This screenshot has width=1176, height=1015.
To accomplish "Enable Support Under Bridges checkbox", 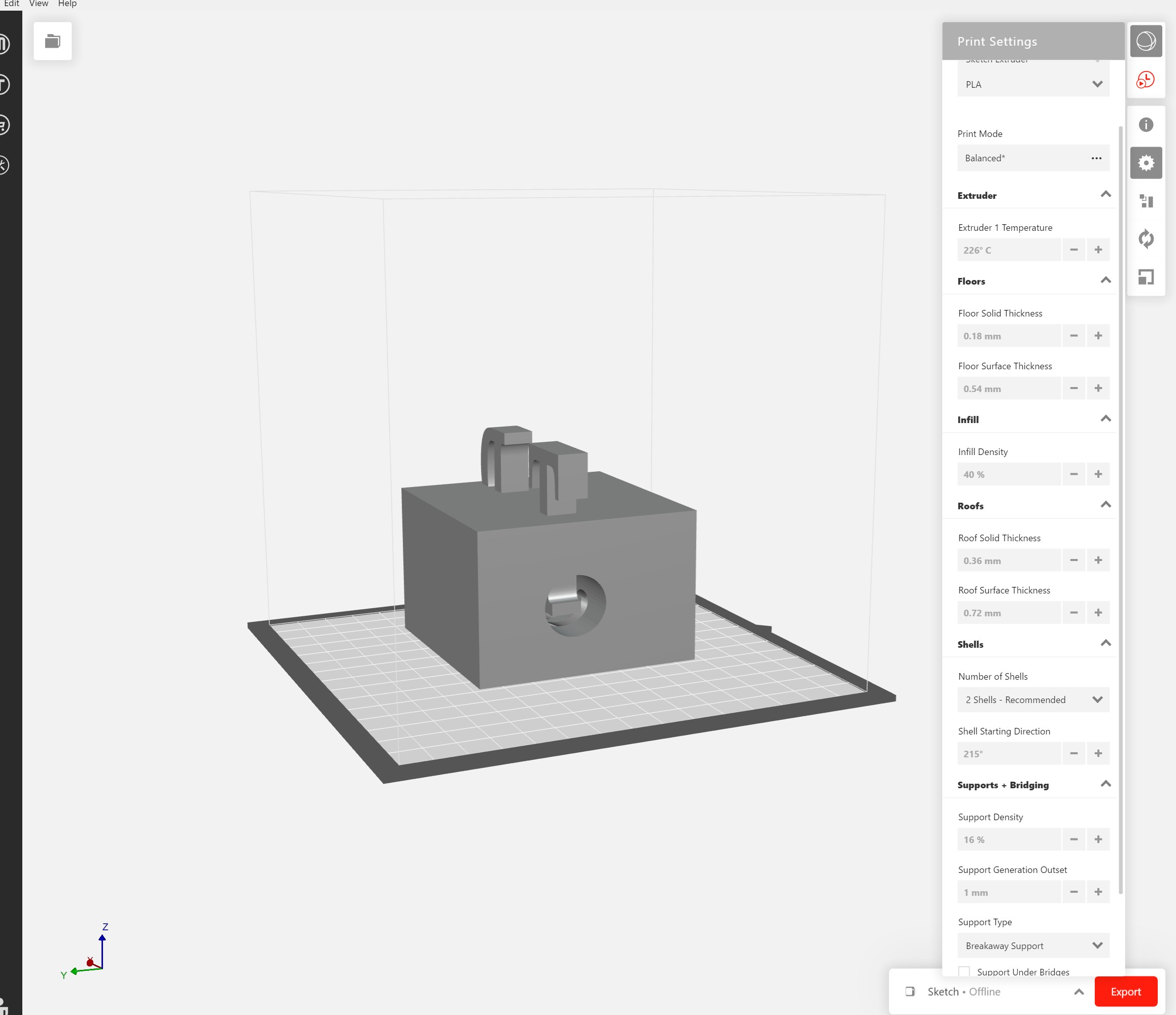I will [964, 971].
